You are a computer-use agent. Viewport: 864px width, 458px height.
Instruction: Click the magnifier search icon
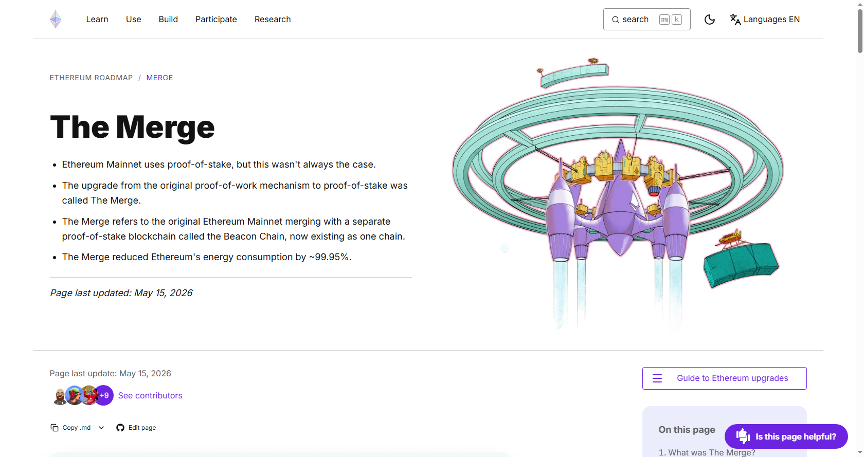615,19
